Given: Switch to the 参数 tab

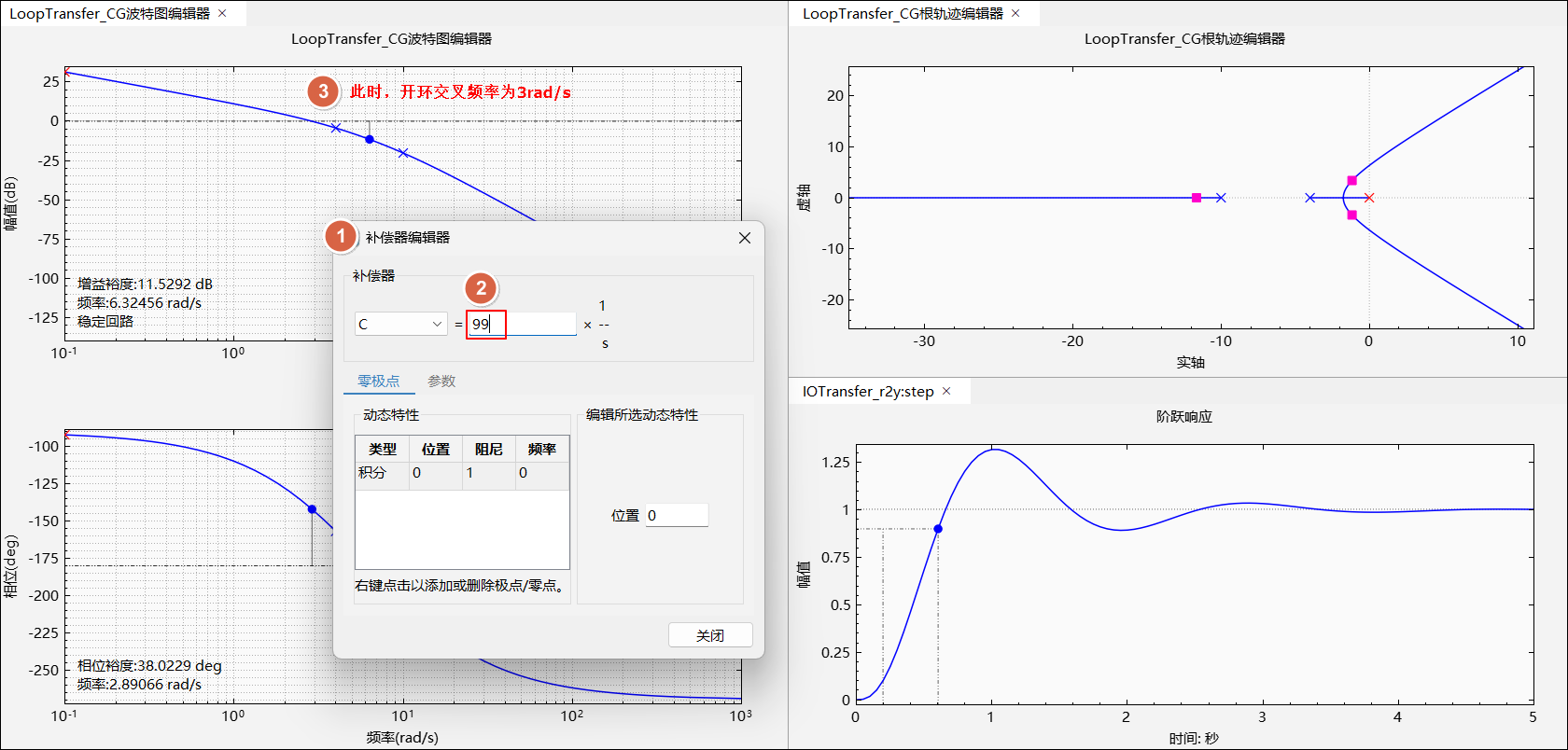Looking at the screenshot, I should pyautogui.click(x=441, y=381).
